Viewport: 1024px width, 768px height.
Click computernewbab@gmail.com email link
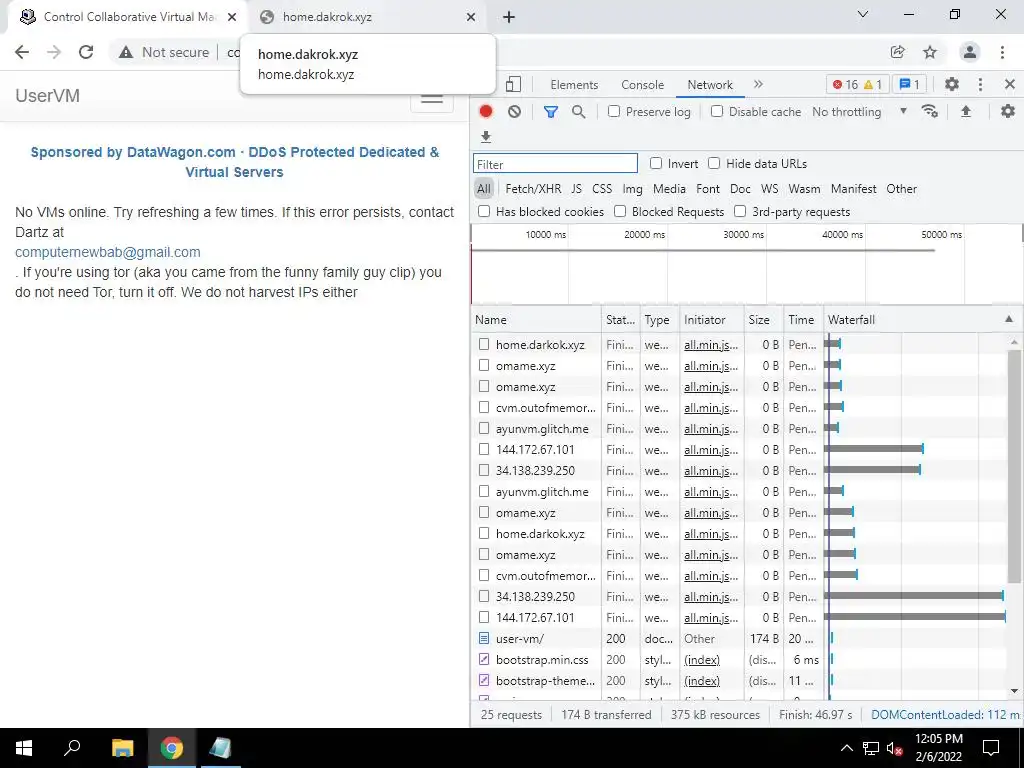tap(108, 252)
